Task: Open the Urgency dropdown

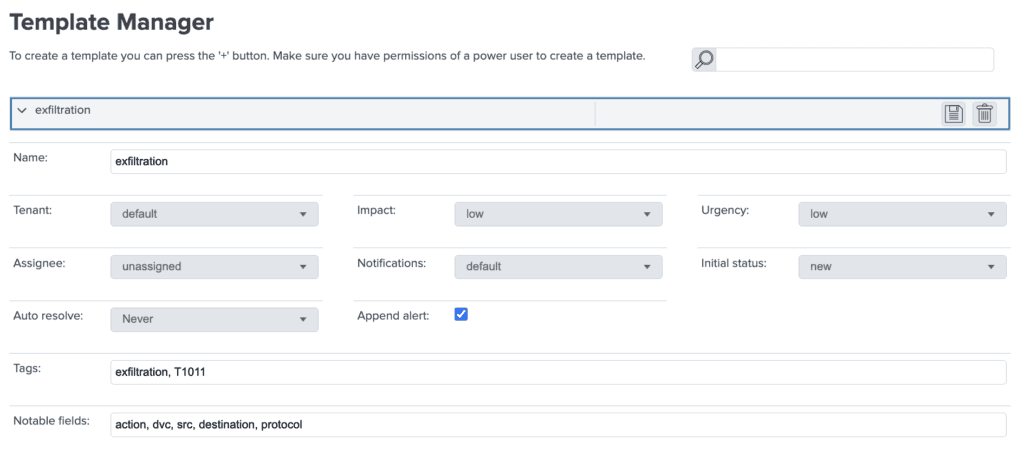Action: (902, 214)
